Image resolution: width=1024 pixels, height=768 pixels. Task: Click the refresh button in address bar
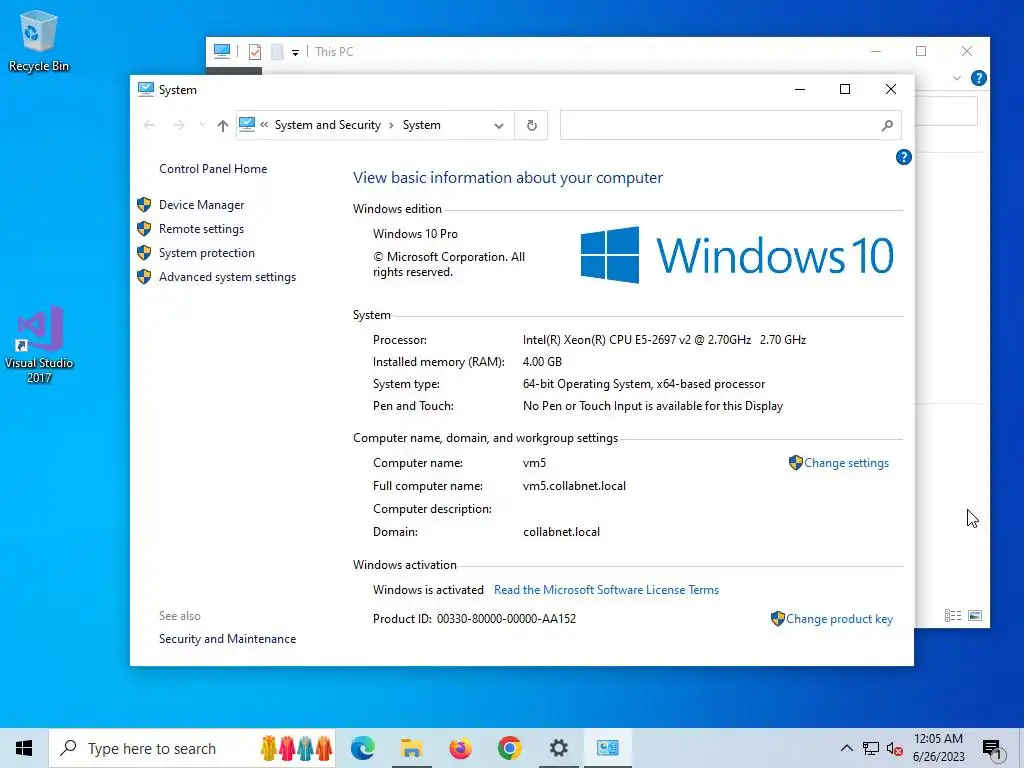[532, 125]
